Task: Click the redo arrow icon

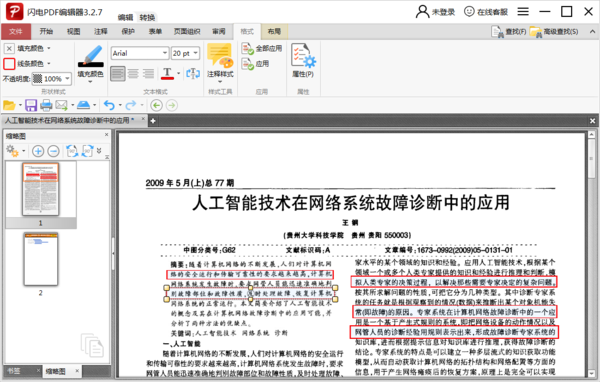Action: [x=131, y=105]
